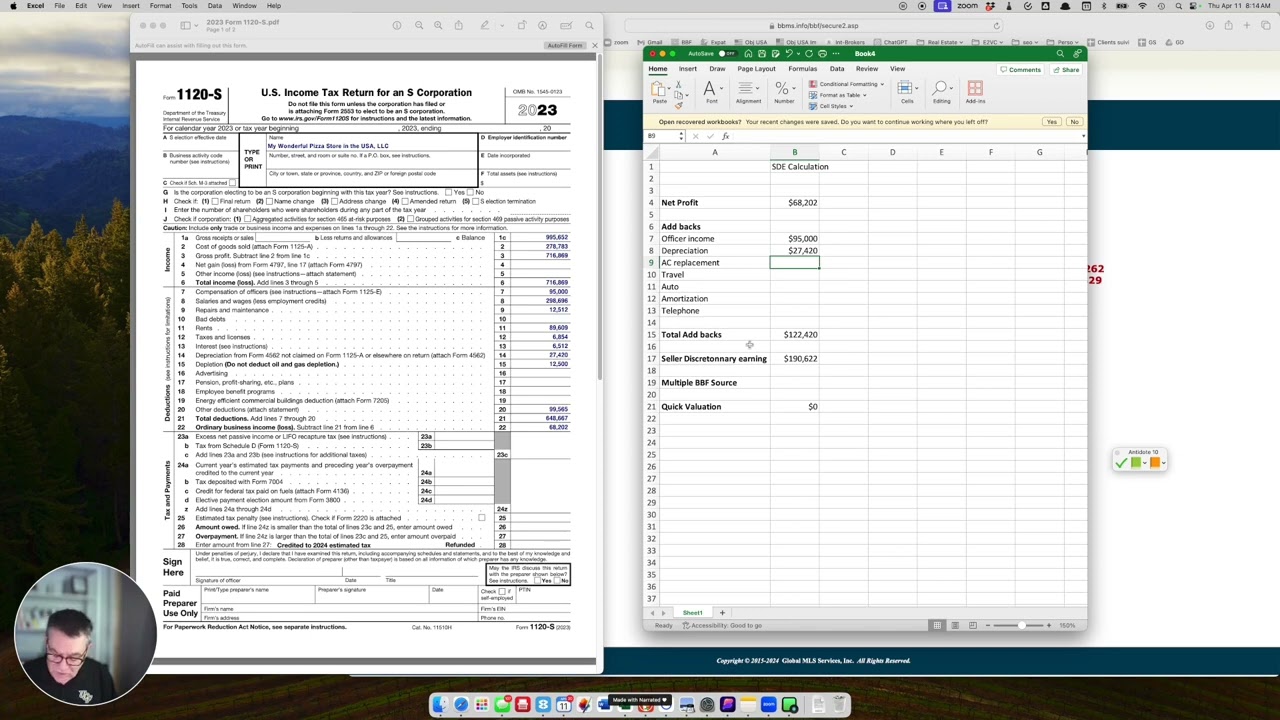Click the Paste clipboard icon in Excel
This screenshot has width=1280, height=720.
(659, 88)
